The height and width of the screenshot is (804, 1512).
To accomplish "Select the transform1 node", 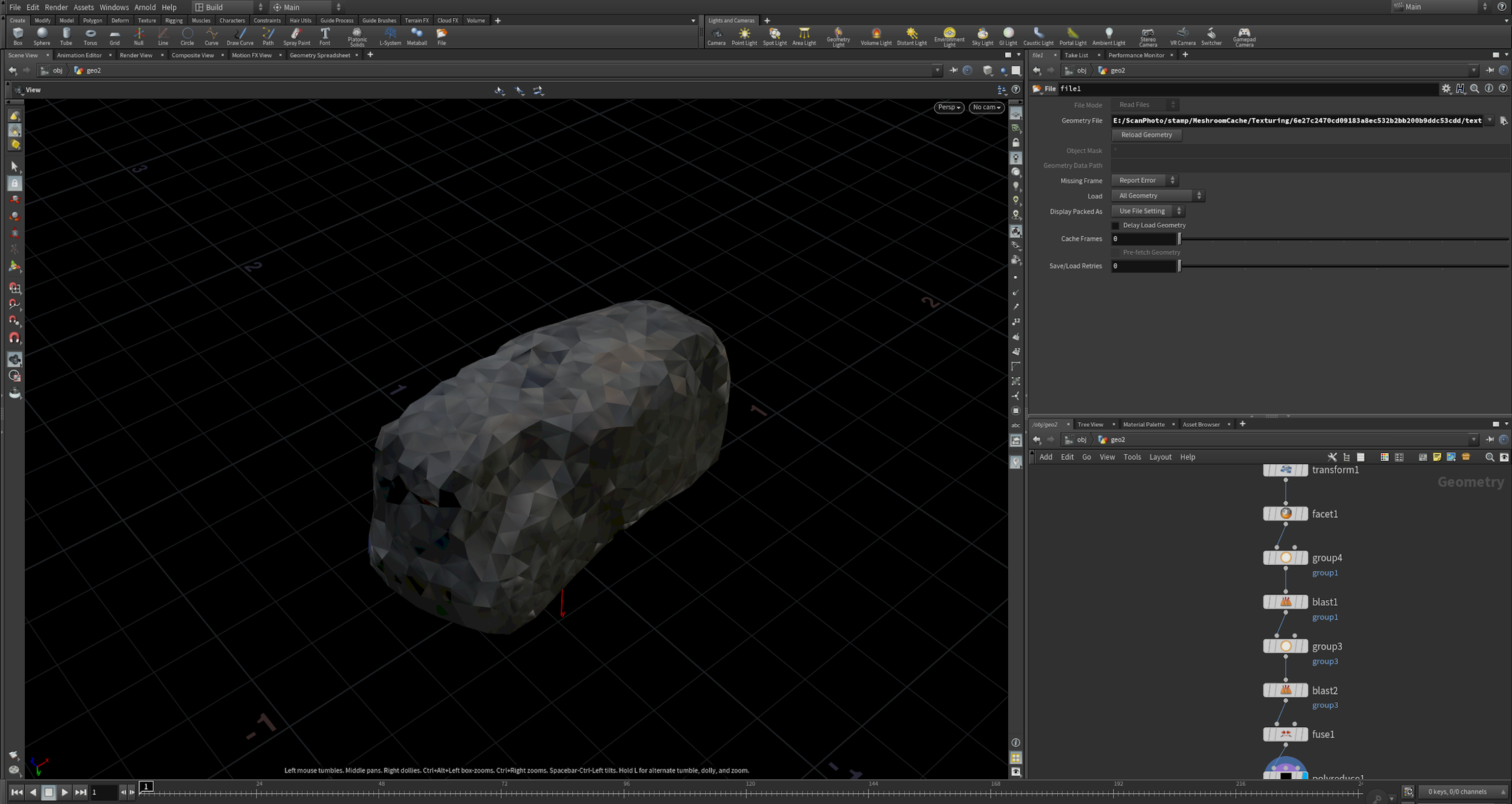I will 1285,470.
